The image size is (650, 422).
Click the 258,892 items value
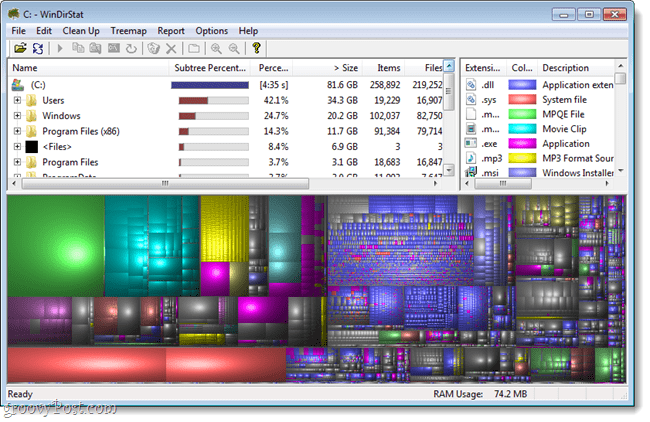coord(385,85)
